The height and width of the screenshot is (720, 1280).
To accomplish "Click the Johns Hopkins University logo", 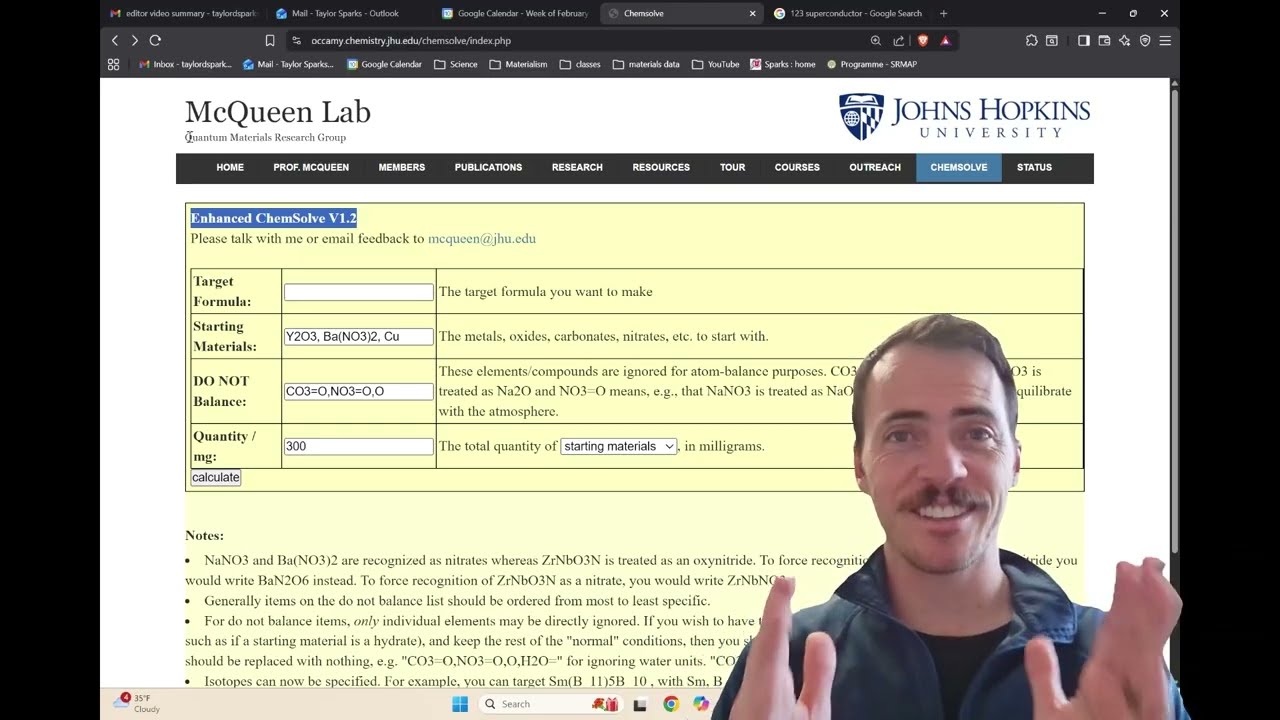I will tap(964, 117).
